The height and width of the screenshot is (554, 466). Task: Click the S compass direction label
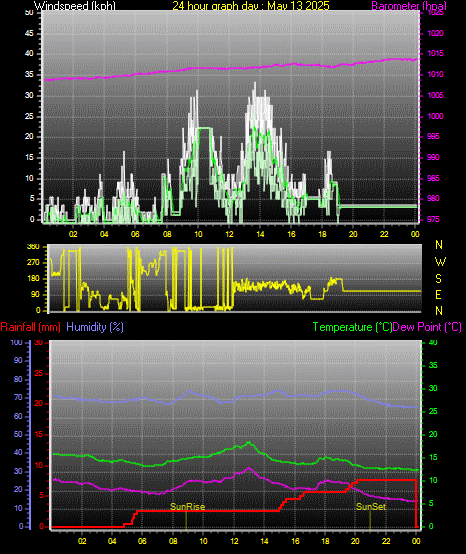click(438, 279)
